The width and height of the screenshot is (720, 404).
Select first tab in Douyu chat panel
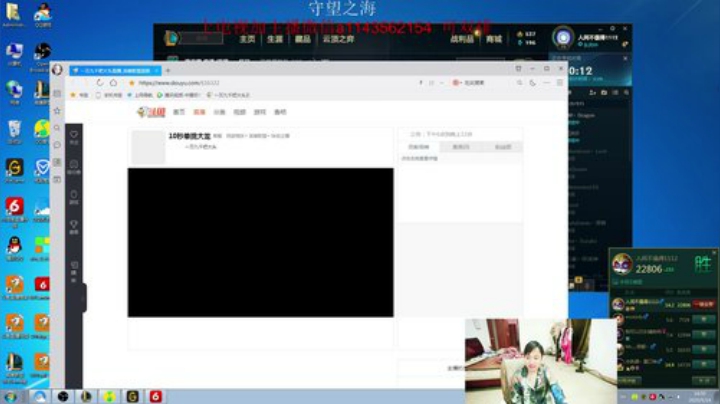point(418,147)
